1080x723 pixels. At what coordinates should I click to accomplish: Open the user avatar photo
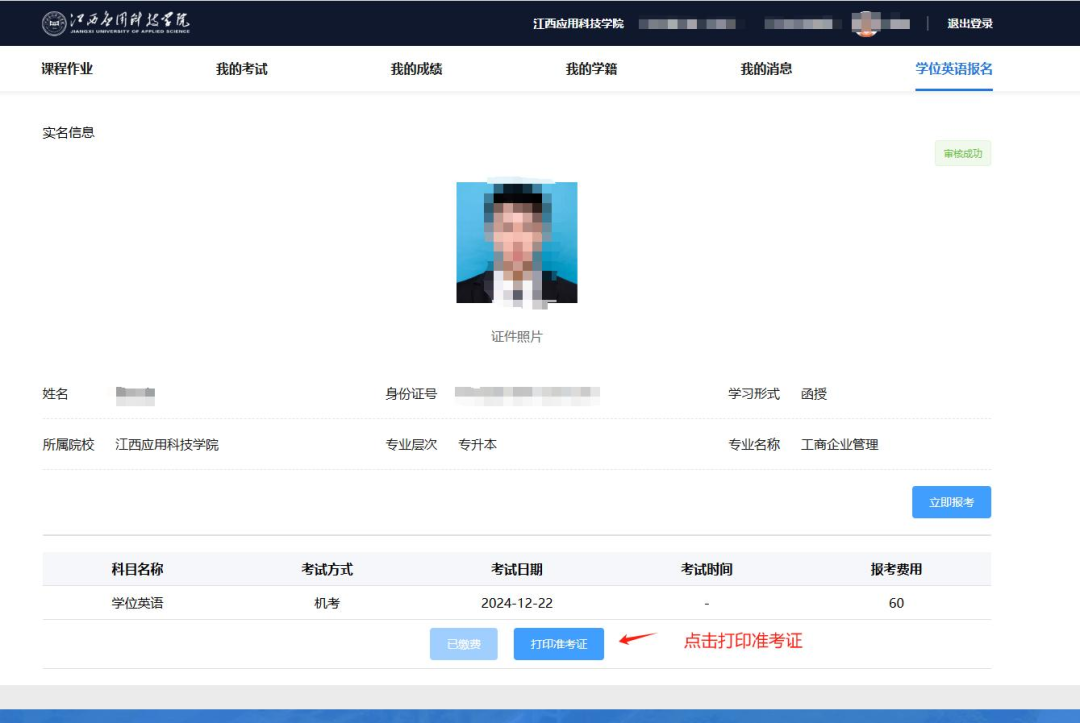[x=868, y=22]
